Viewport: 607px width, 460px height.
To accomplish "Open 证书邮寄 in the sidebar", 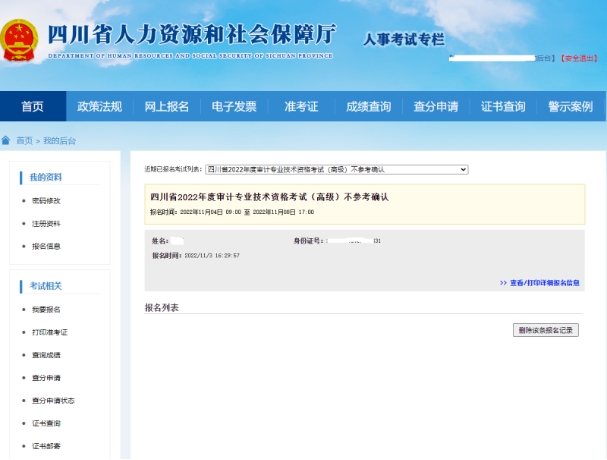I will [x=46, y=446].
